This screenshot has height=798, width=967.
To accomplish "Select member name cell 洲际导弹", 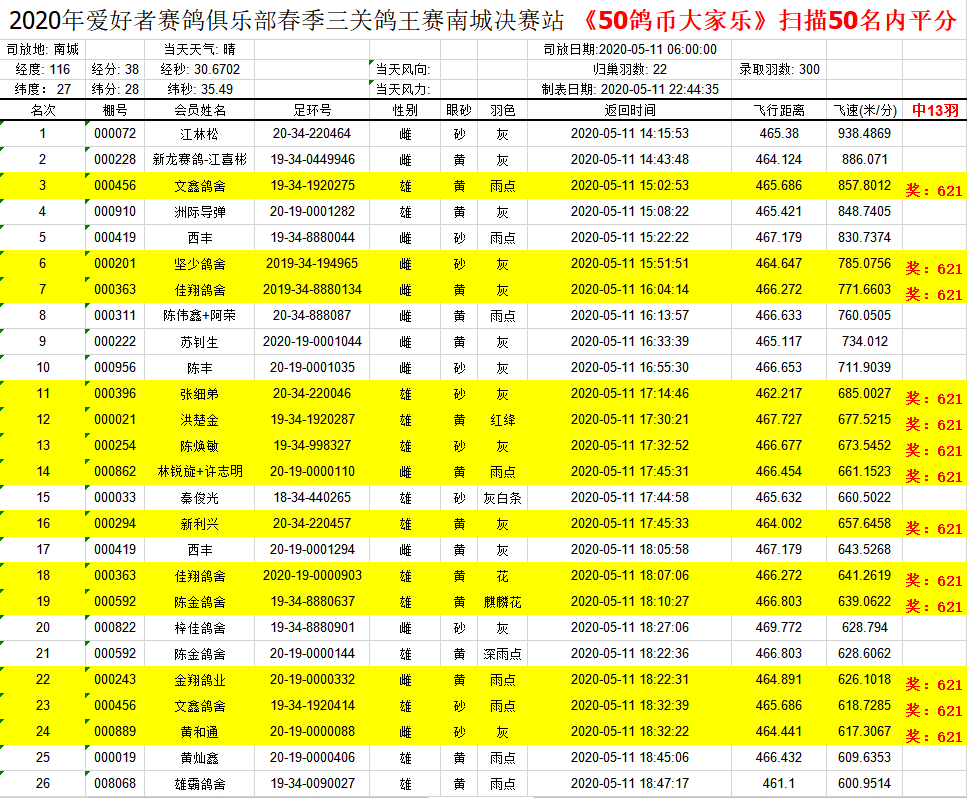I will (200, 212).
